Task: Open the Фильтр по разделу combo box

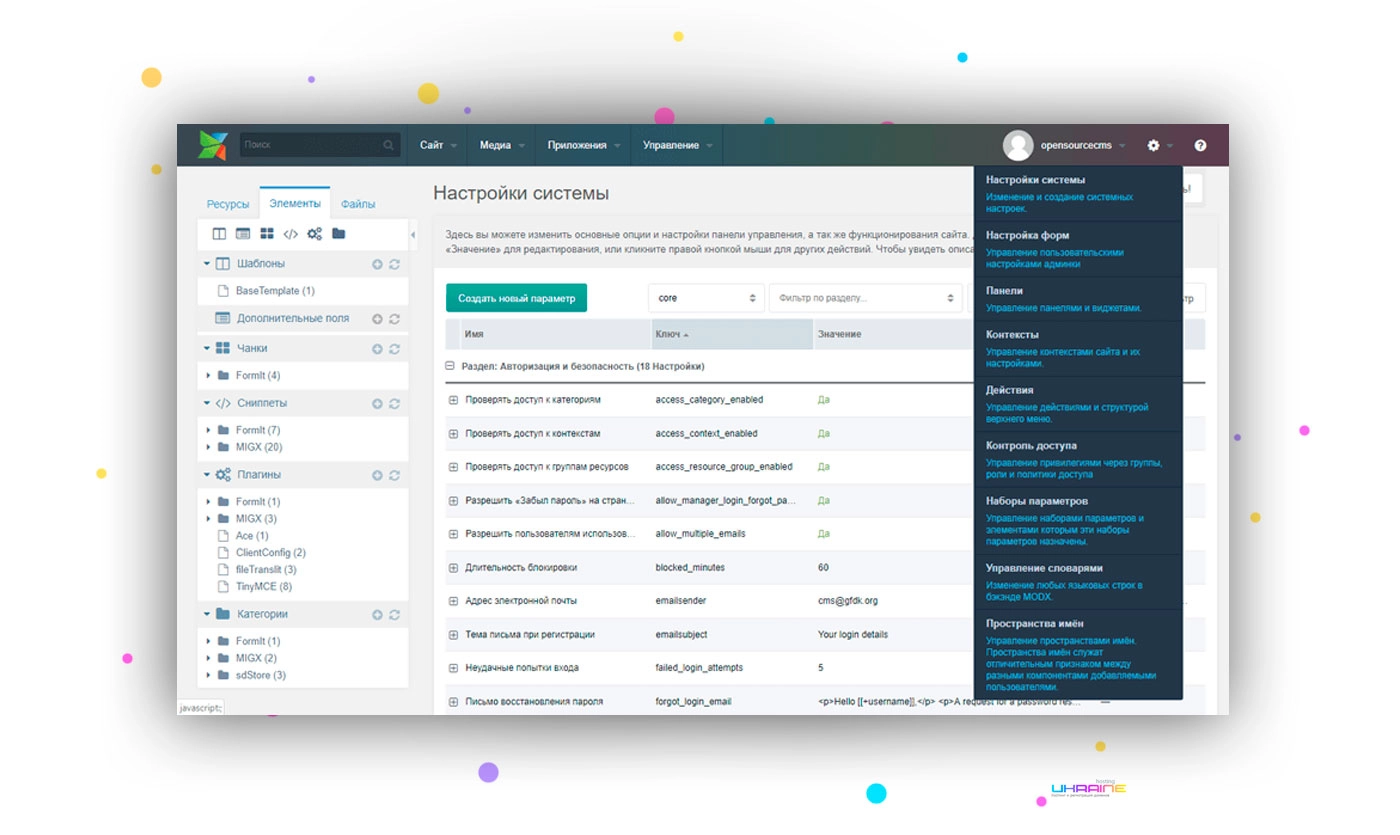Action: click(864, 298)
